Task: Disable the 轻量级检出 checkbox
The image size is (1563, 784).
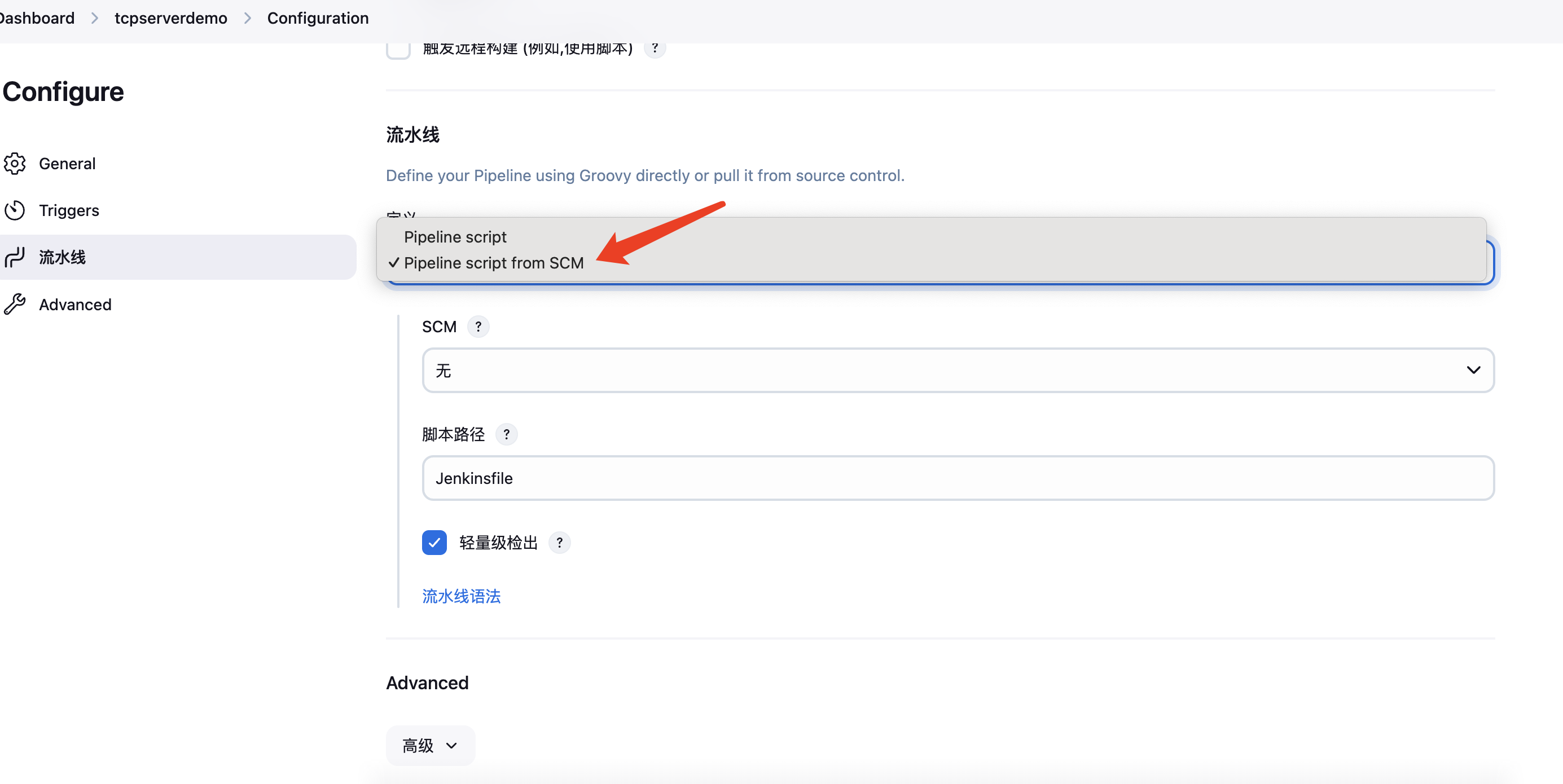Action: pos(434,543)
